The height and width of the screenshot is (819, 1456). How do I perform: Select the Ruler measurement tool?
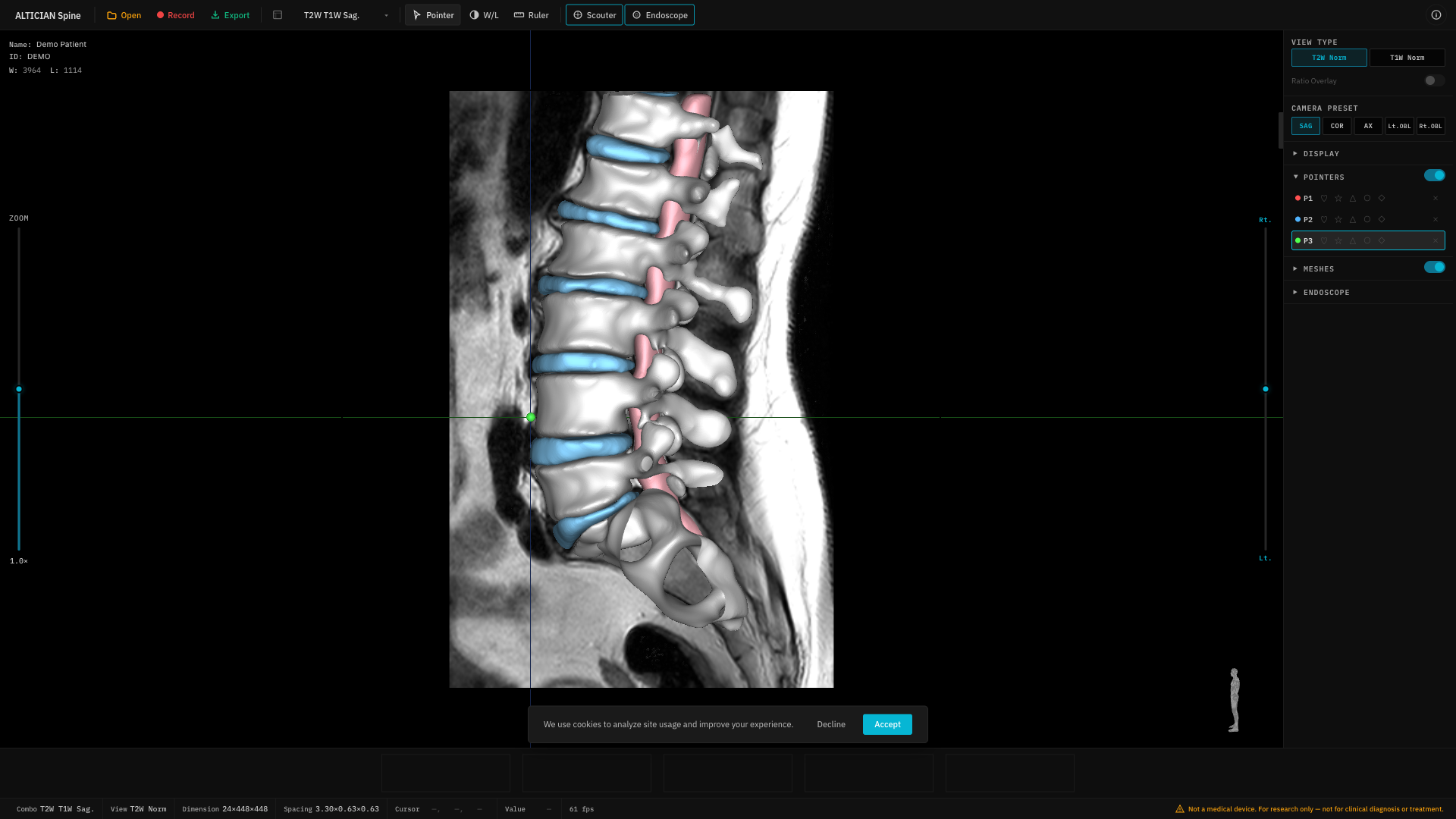pos(531,15)
